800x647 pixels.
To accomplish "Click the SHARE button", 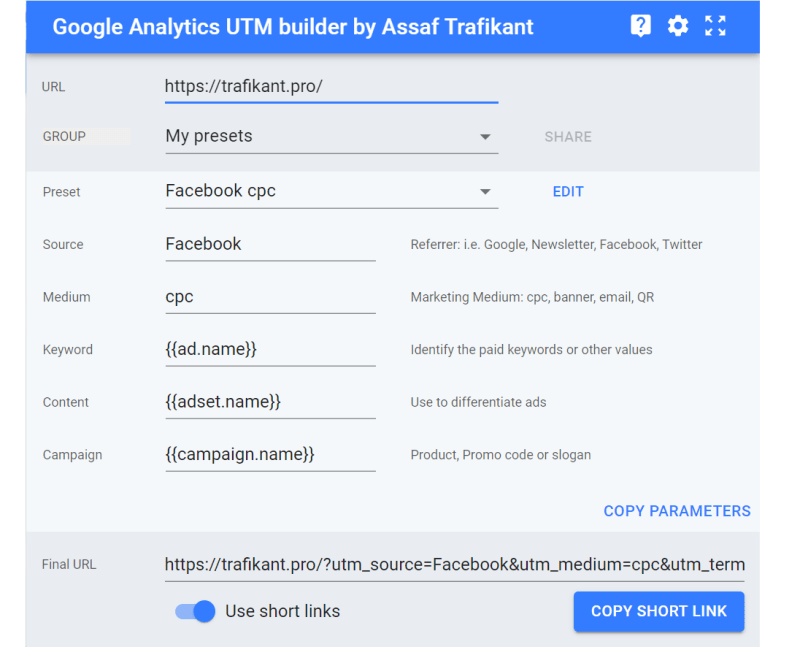I will 567,136.
